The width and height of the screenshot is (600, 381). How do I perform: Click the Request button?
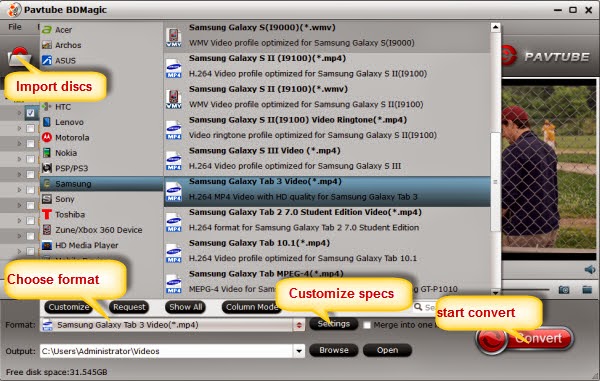(129, 307)
